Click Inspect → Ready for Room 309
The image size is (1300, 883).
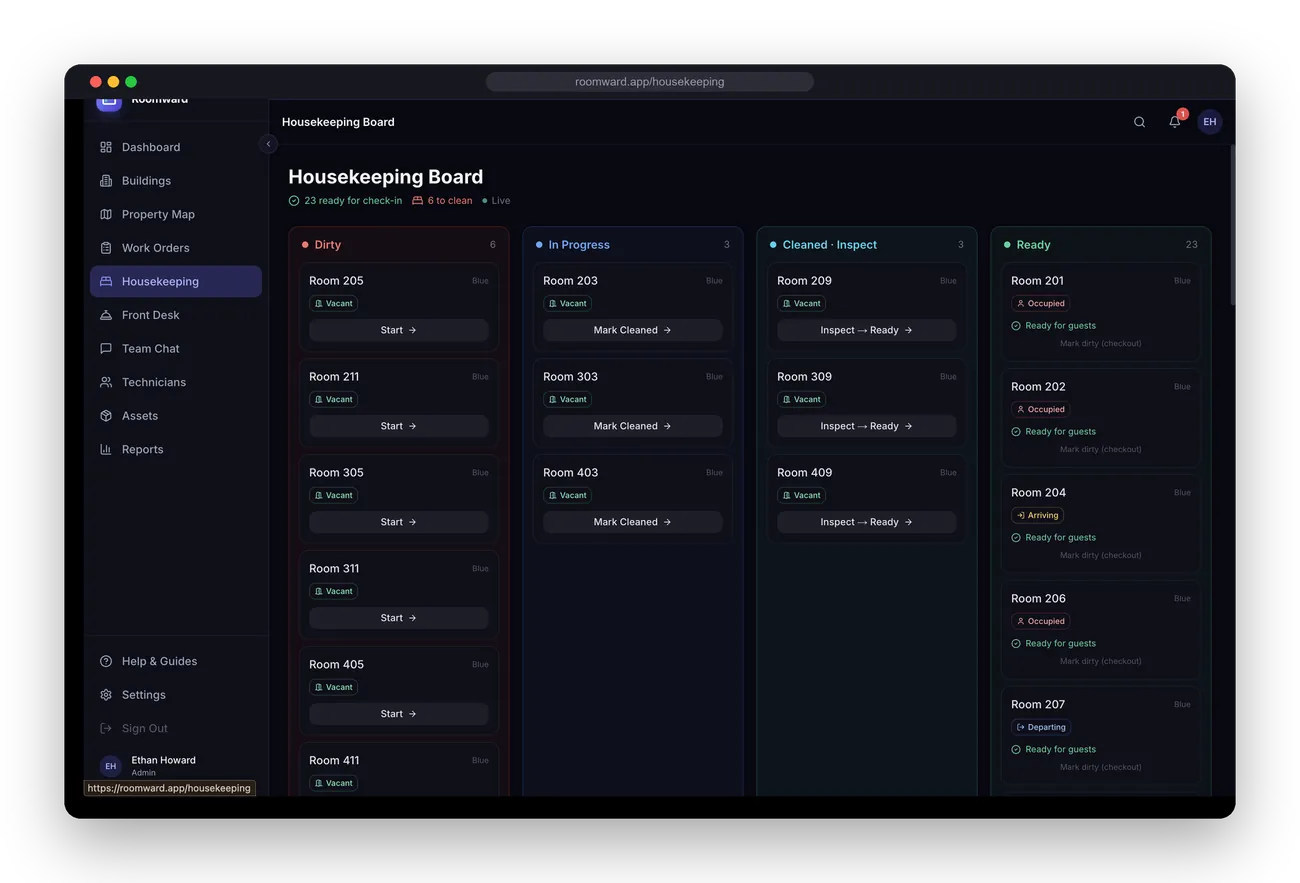point(867,426)
